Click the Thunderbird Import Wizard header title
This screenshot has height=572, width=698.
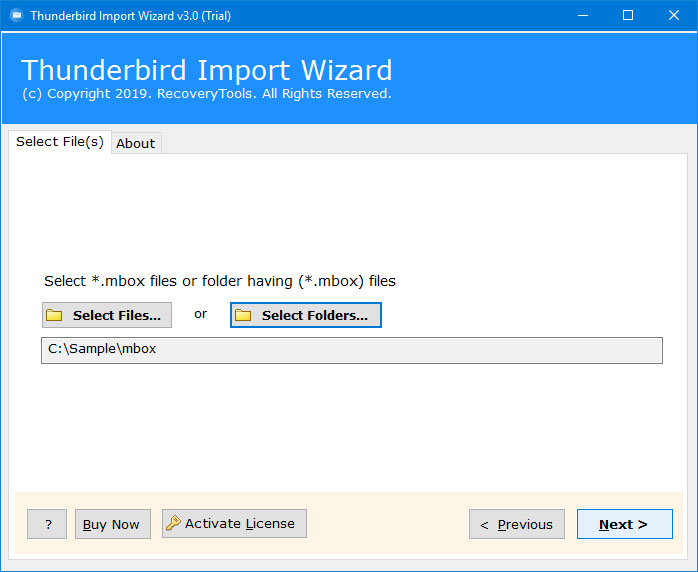tap(207, 70)
